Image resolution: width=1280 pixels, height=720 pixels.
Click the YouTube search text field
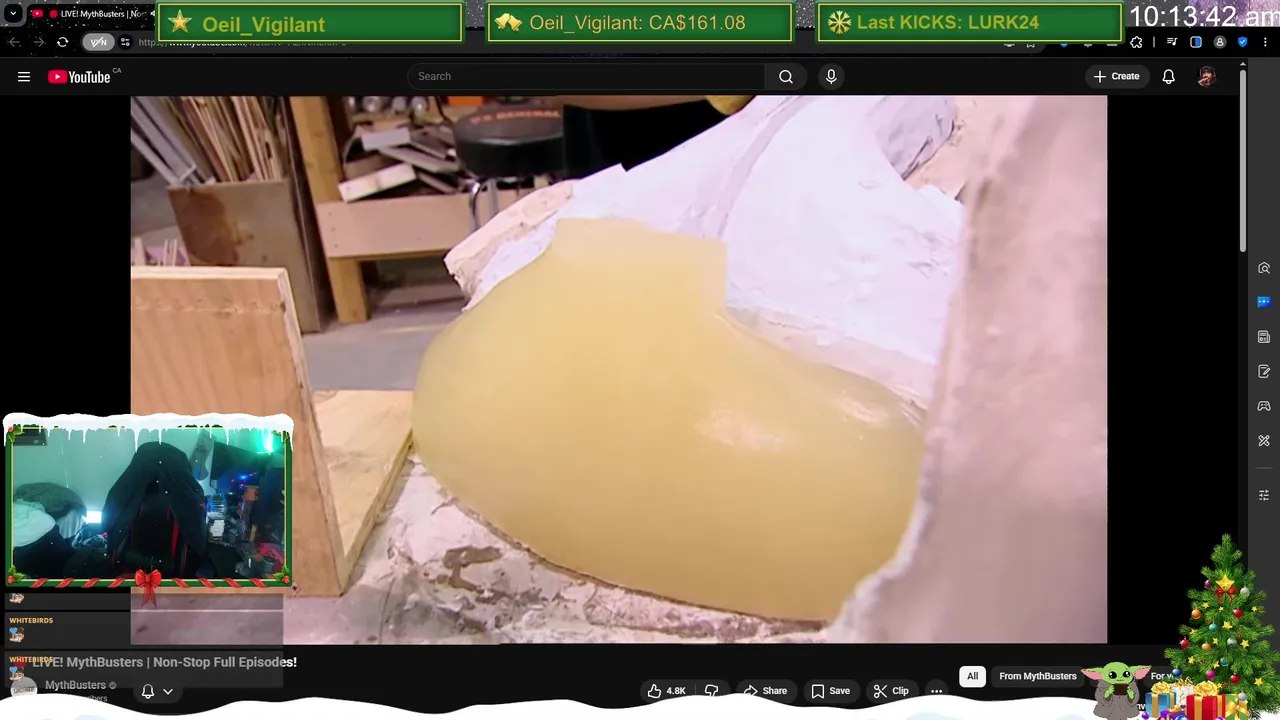click(587, 76)
